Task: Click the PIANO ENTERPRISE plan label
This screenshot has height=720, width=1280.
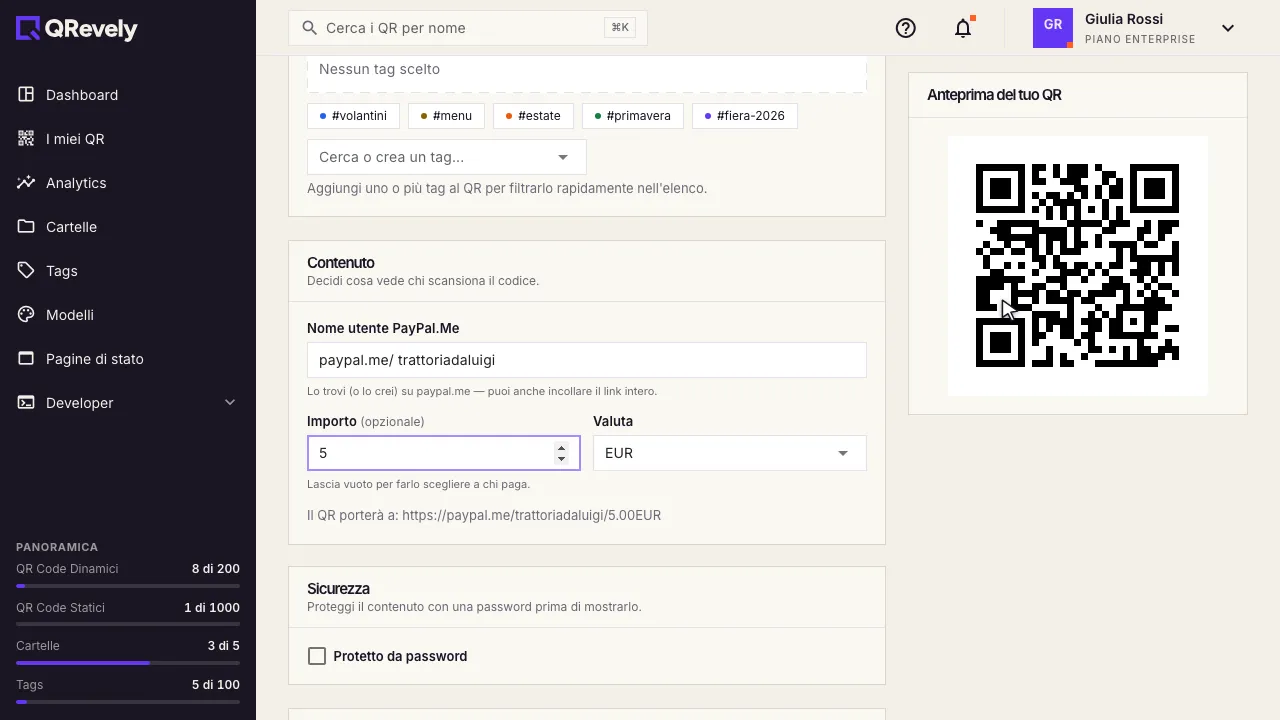Action: [x=1140, y=40]
